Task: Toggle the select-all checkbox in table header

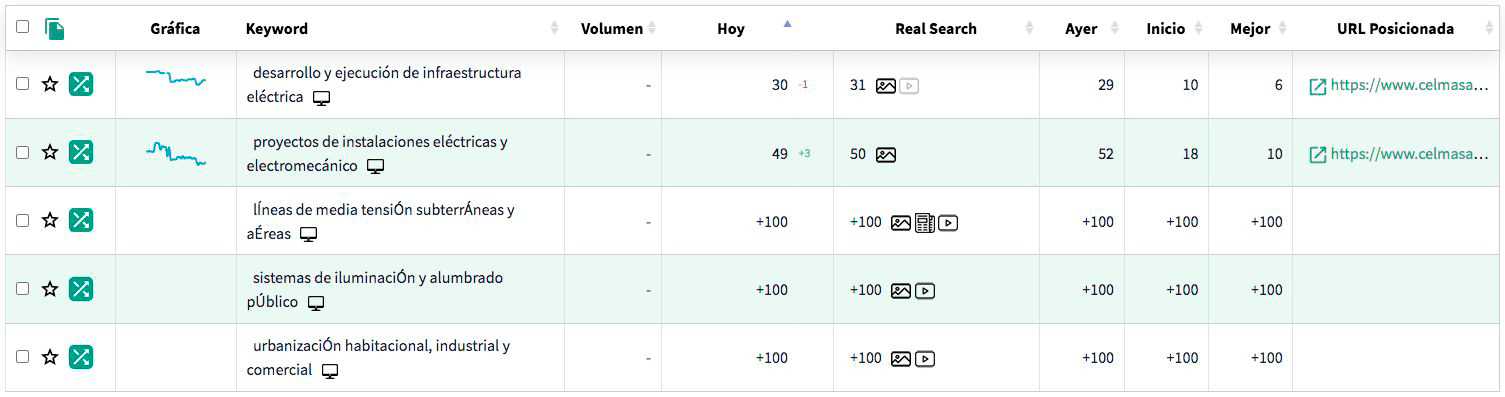Action: point(23,27)
